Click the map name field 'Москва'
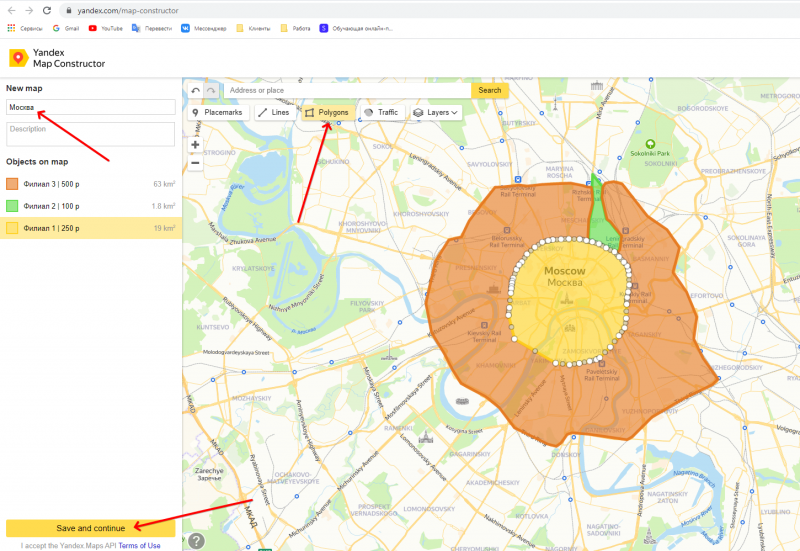800x551 pixels. [90, 107]
